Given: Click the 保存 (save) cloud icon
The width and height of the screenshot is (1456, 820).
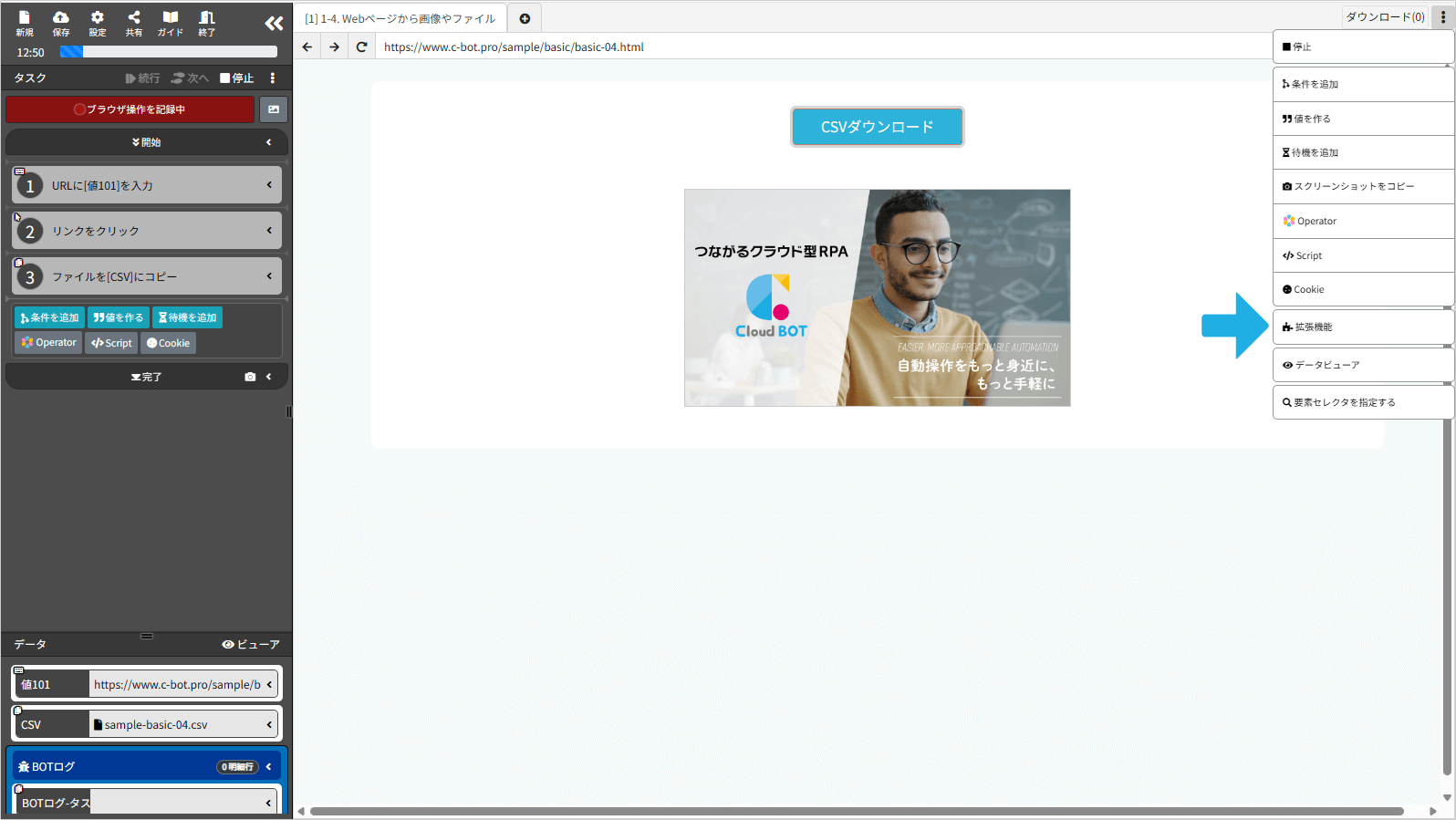Looking at the screenshot, I should pyautogui.click(x=61, y=23).
